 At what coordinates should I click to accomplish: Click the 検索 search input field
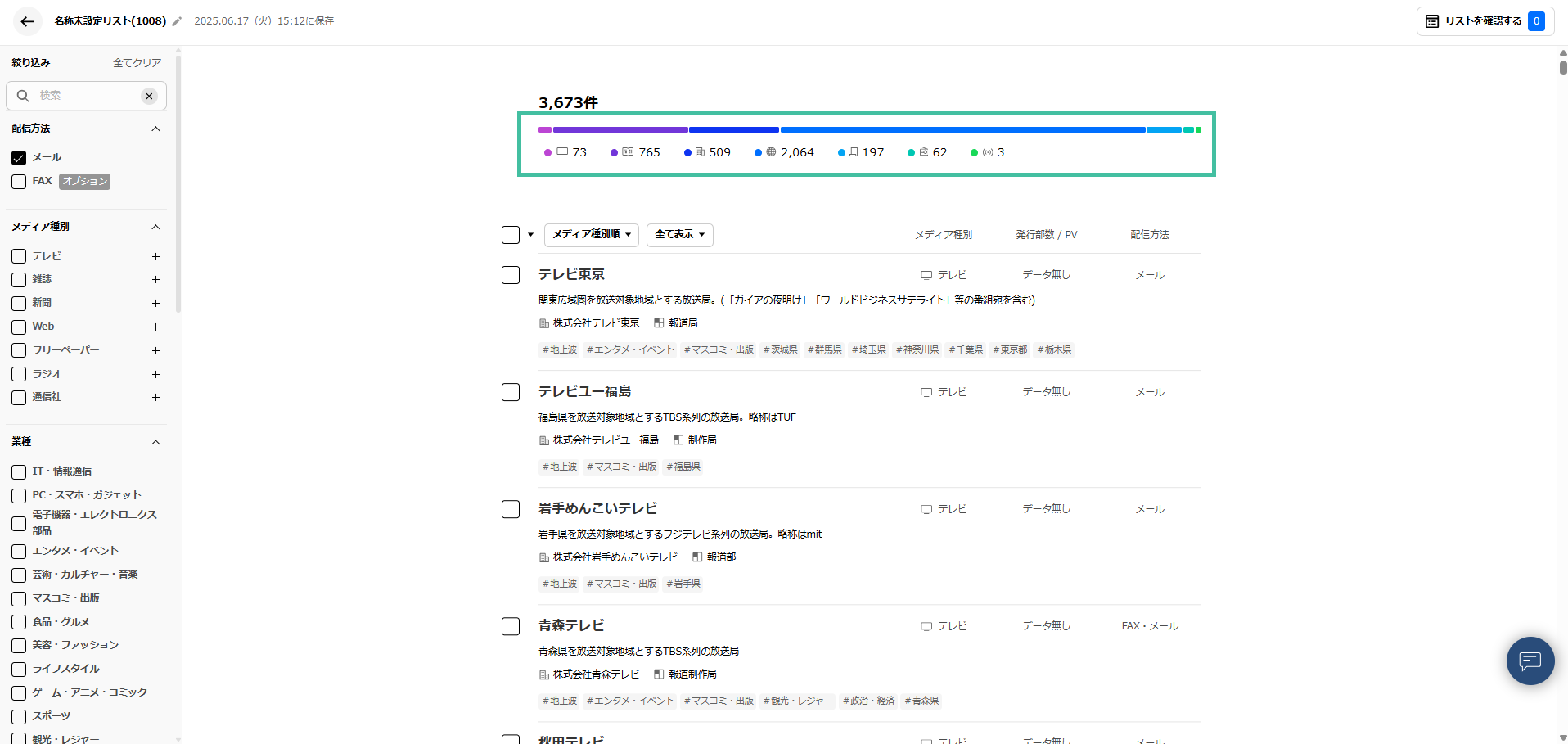click(x=86, y=96)
